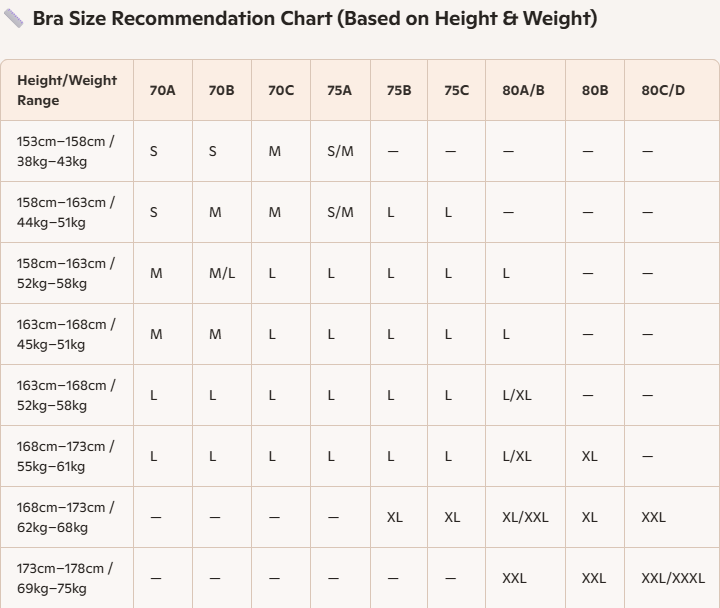The height and width of the screenshot is (608, 720).
Task: Select the Height/Weight Range column header
Action: pos(67,90)
